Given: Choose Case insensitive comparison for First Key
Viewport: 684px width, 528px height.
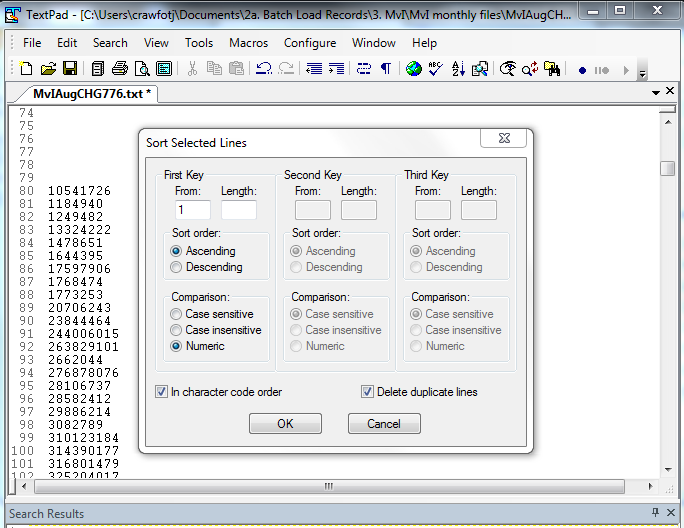Looking at the screenshot, I should point(177,330).
